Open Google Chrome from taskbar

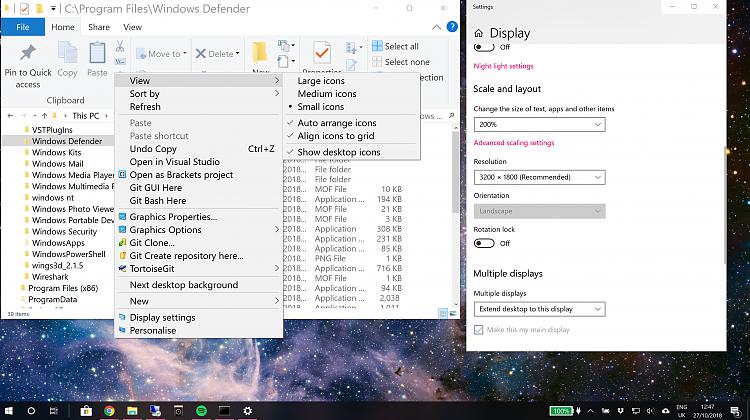pos(109,410)
